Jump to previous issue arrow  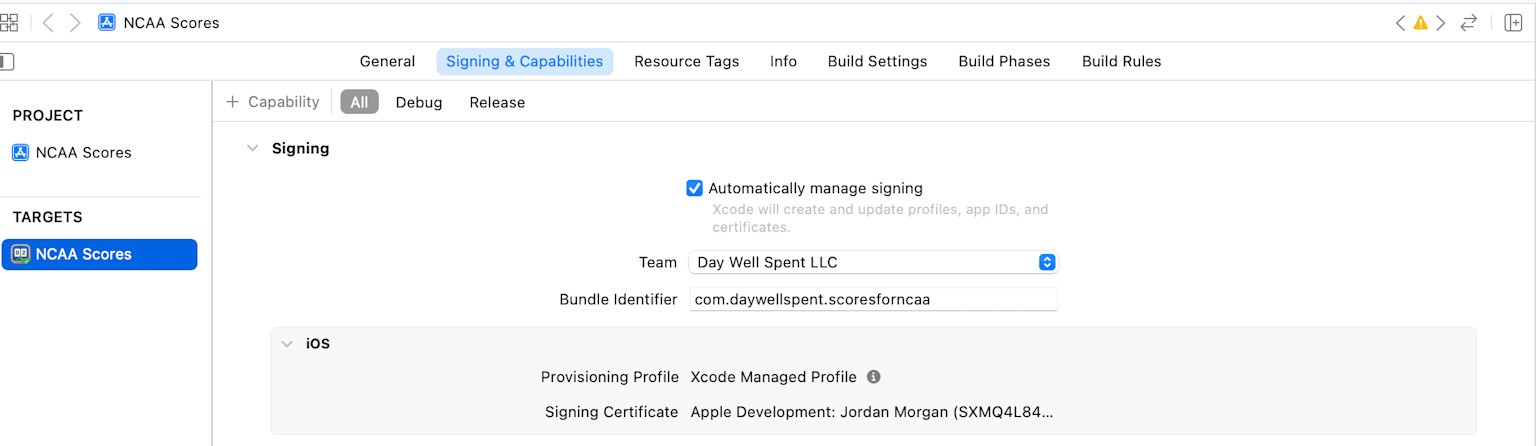[1400, 22]
